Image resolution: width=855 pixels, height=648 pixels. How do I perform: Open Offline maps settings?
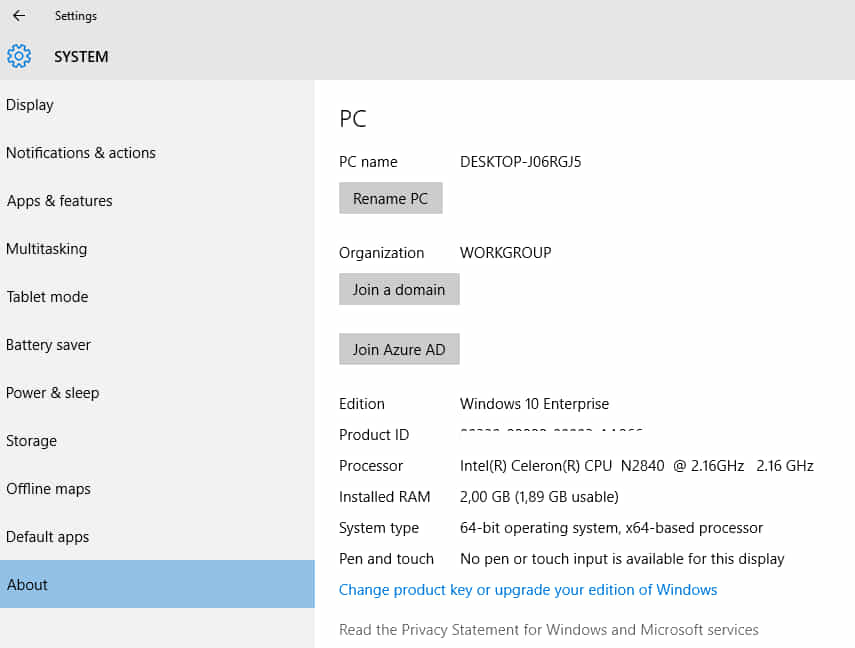pos(48,489)
